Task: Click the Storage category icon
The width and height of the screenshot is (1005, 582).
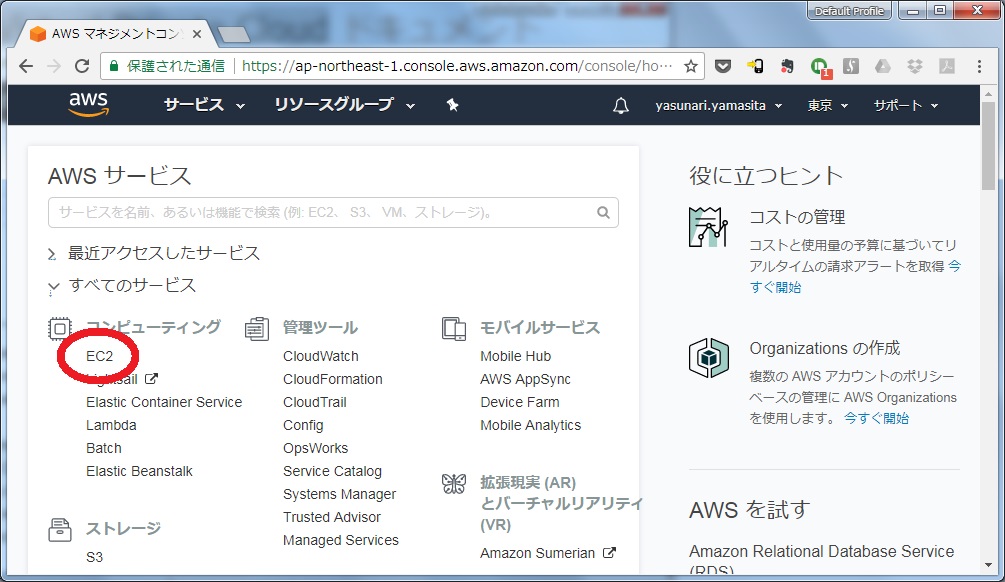Action: [60, 530]
